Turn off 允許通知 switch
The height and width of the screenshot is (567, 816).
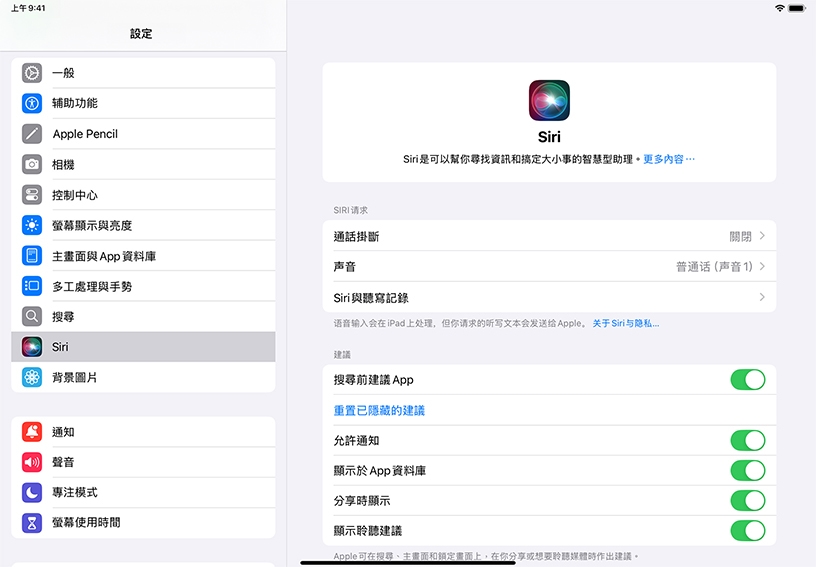747,441
